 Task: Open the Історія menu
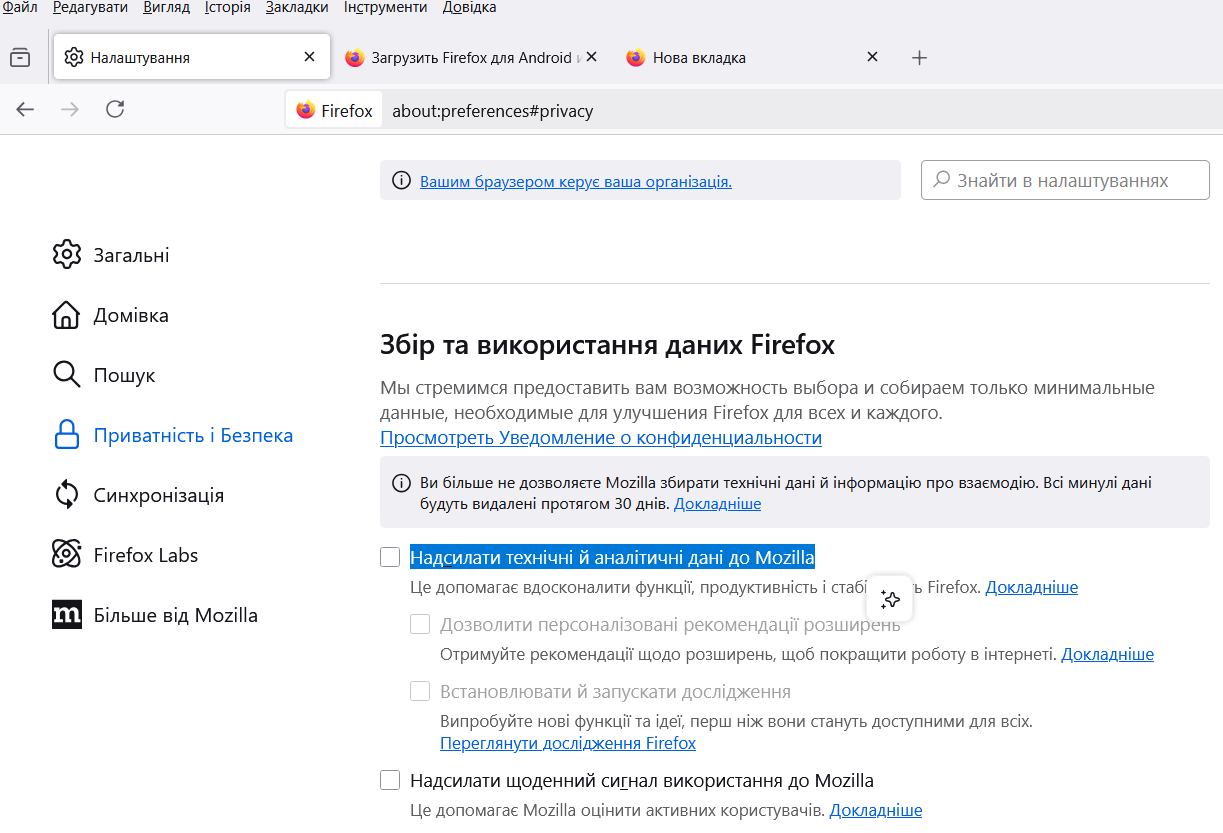pos(228,7)
